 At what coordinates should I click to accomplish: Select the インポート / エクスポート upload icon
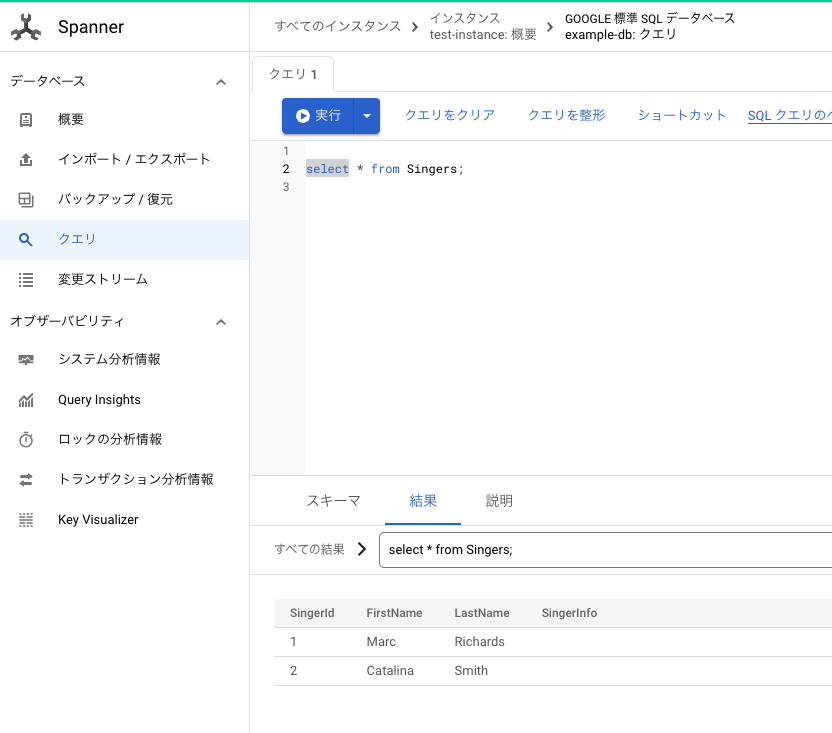coord(25,159)
